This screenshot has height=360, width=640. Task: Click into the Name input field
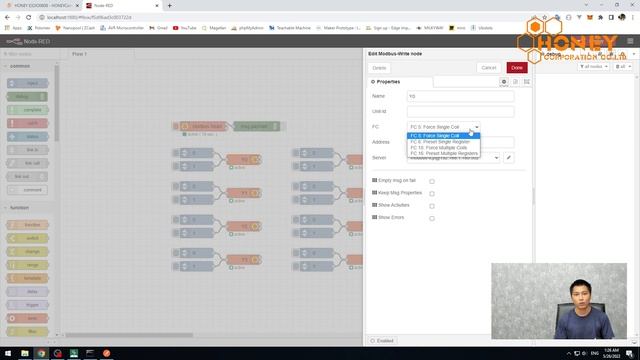[460, 96]
